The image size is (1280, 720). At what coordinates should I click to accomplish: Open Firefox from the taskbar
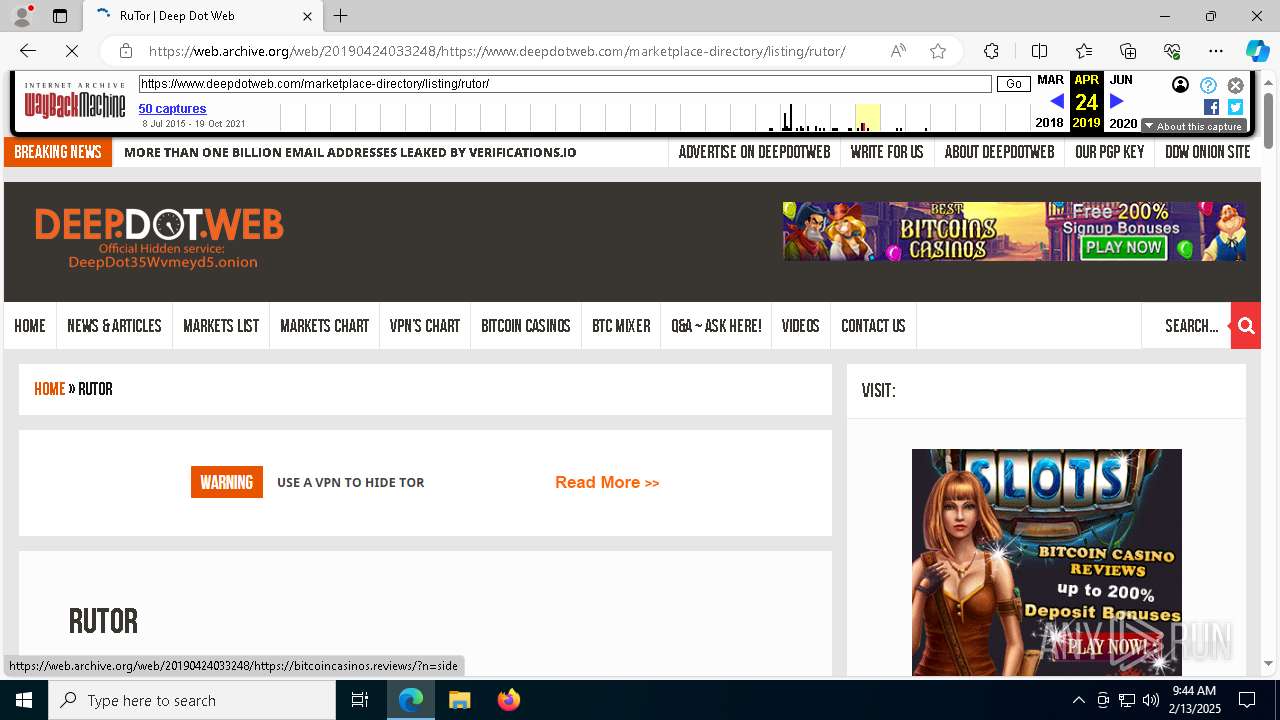click(x=508, y=700)
